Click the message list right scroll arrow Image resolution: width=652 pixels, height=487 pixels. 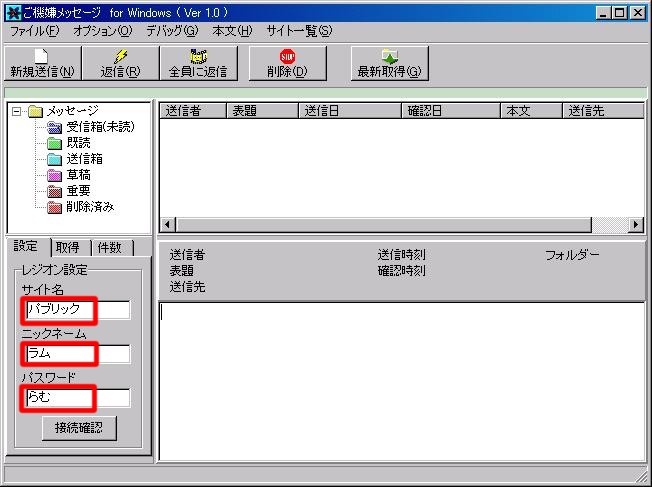click(635, 225)
